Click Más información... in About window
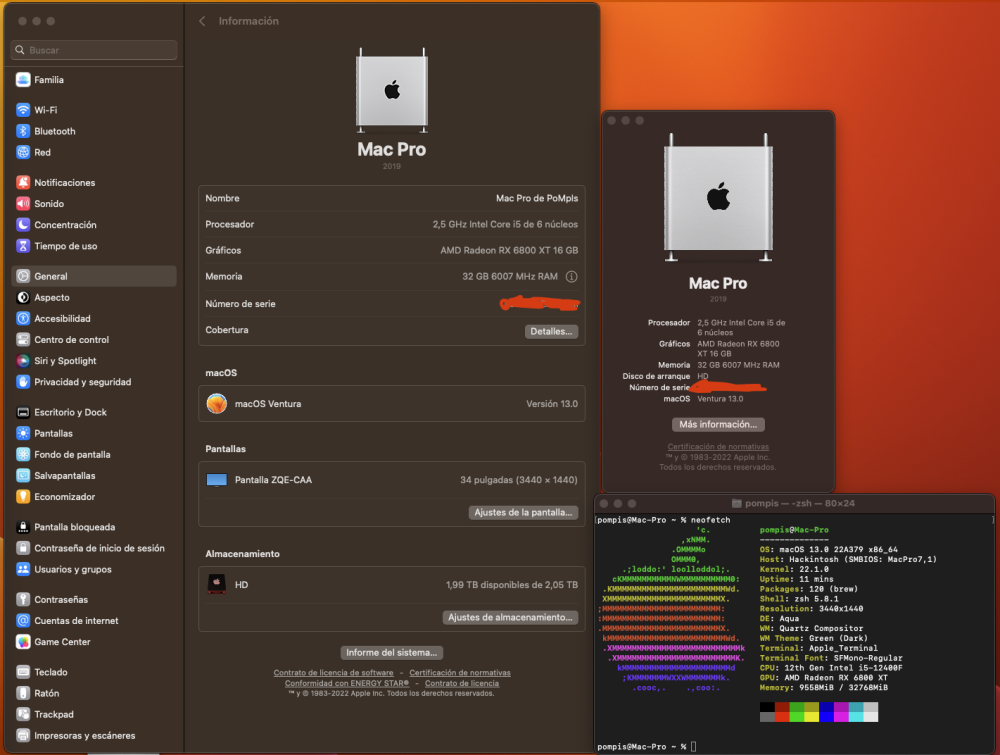The image size is (1000, 755). tap(718, 424)
